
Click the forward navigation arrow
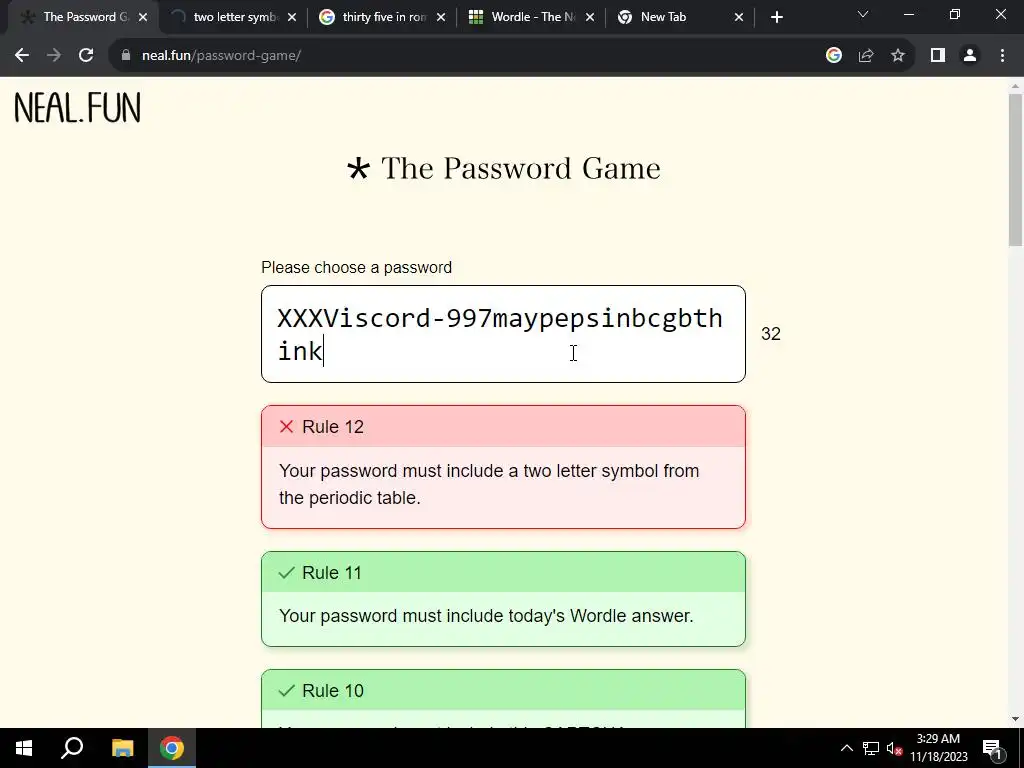pyautogui.click(x=54, y=56)
